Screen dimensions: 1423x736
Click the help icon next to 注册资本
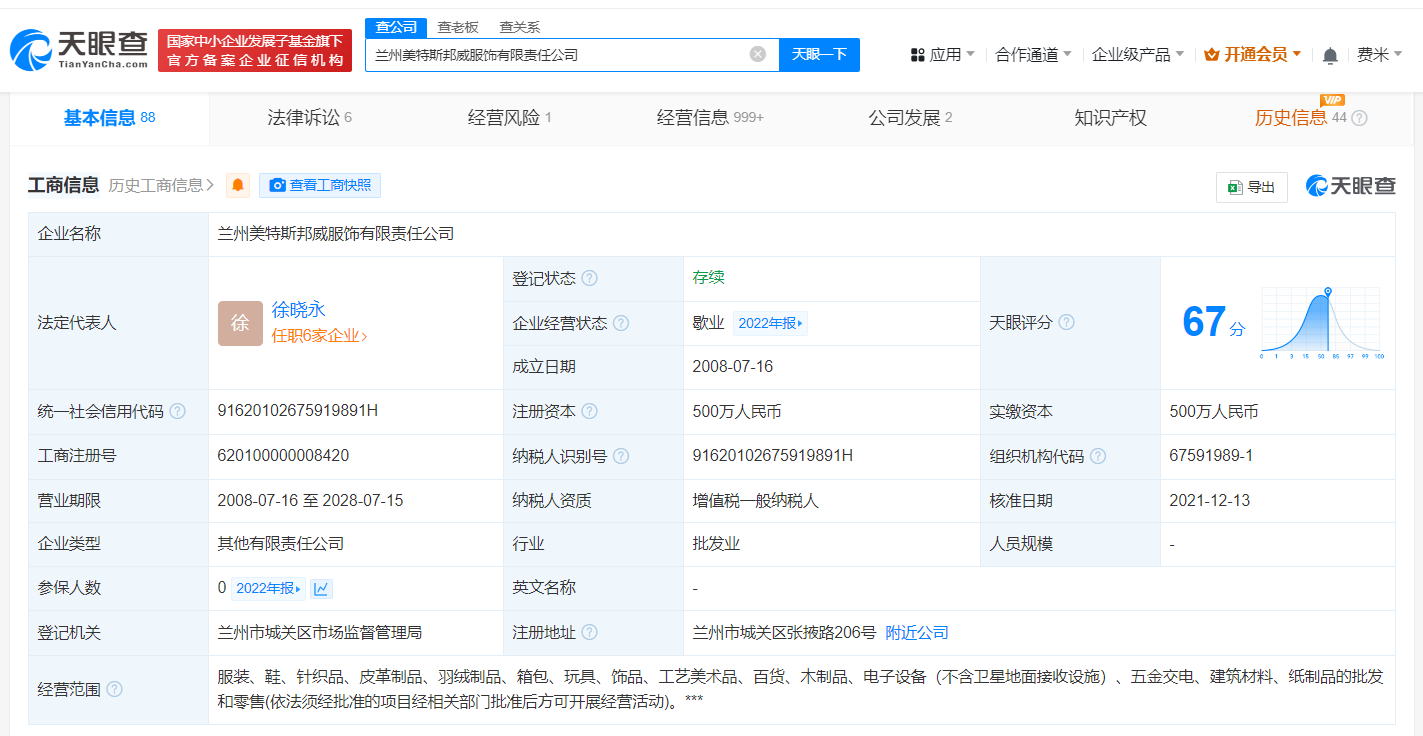point(590,411)
